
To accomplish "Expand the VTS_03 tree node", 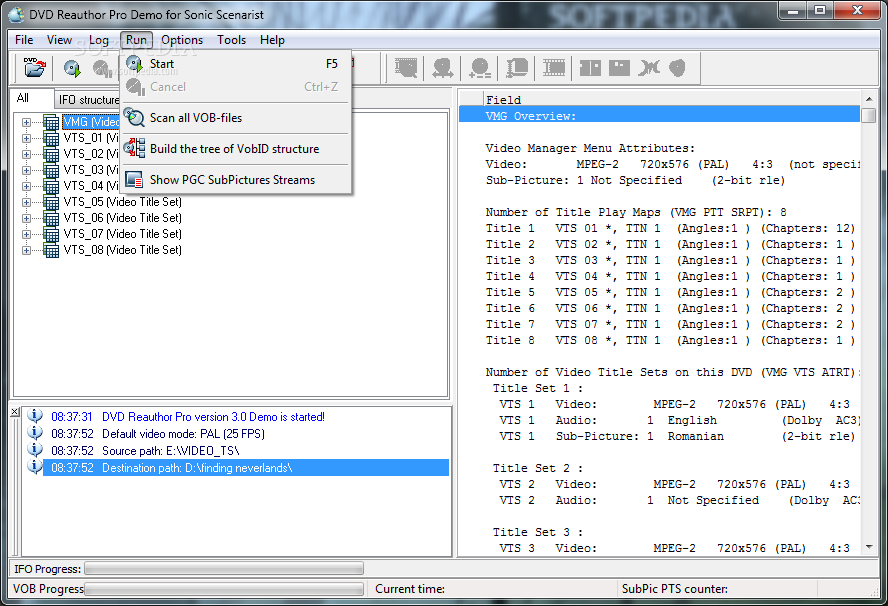I will pyautogui.click(x=26, y=170).
